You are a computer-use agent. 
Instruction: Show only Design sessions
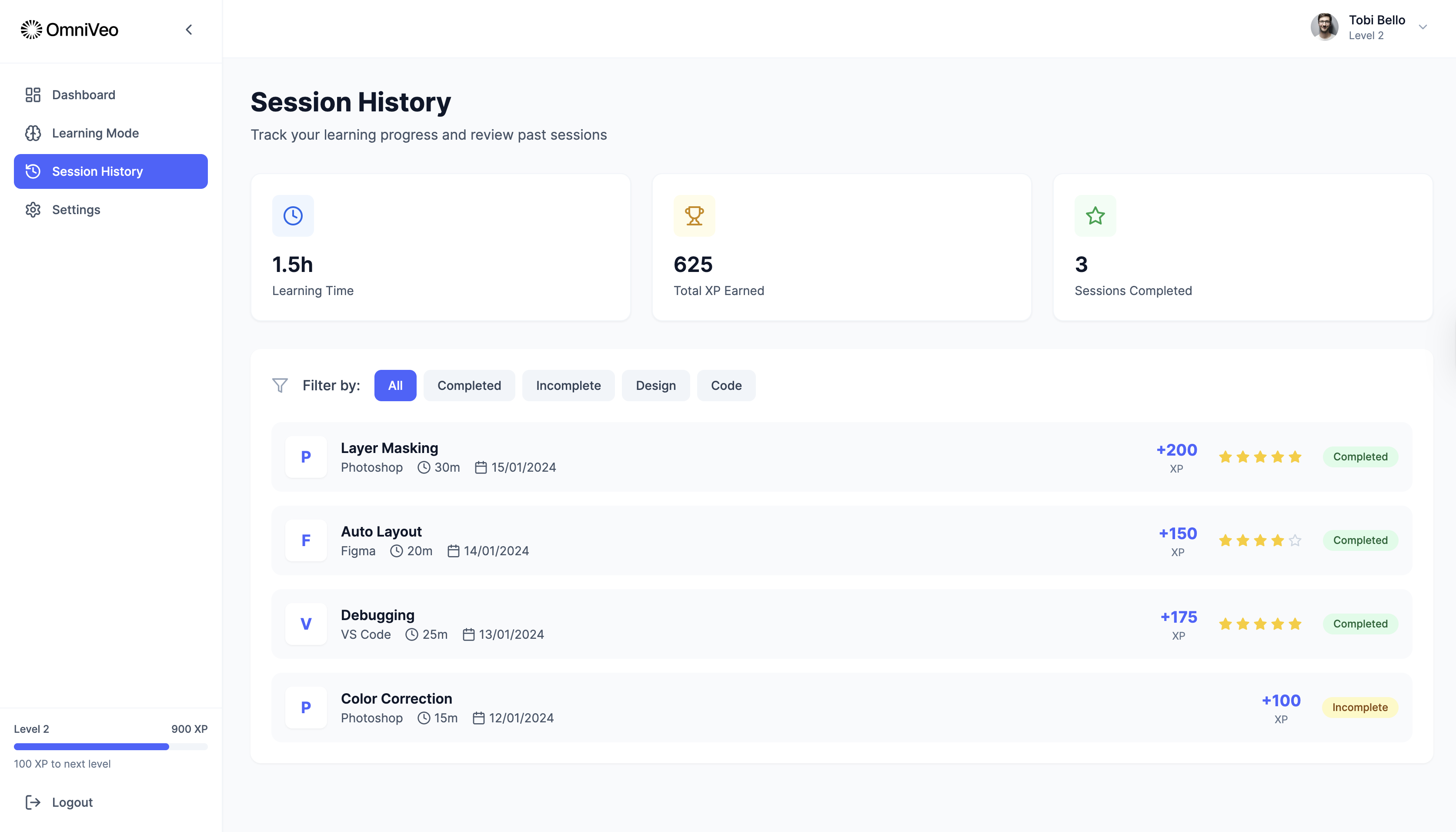pos(655,386)
